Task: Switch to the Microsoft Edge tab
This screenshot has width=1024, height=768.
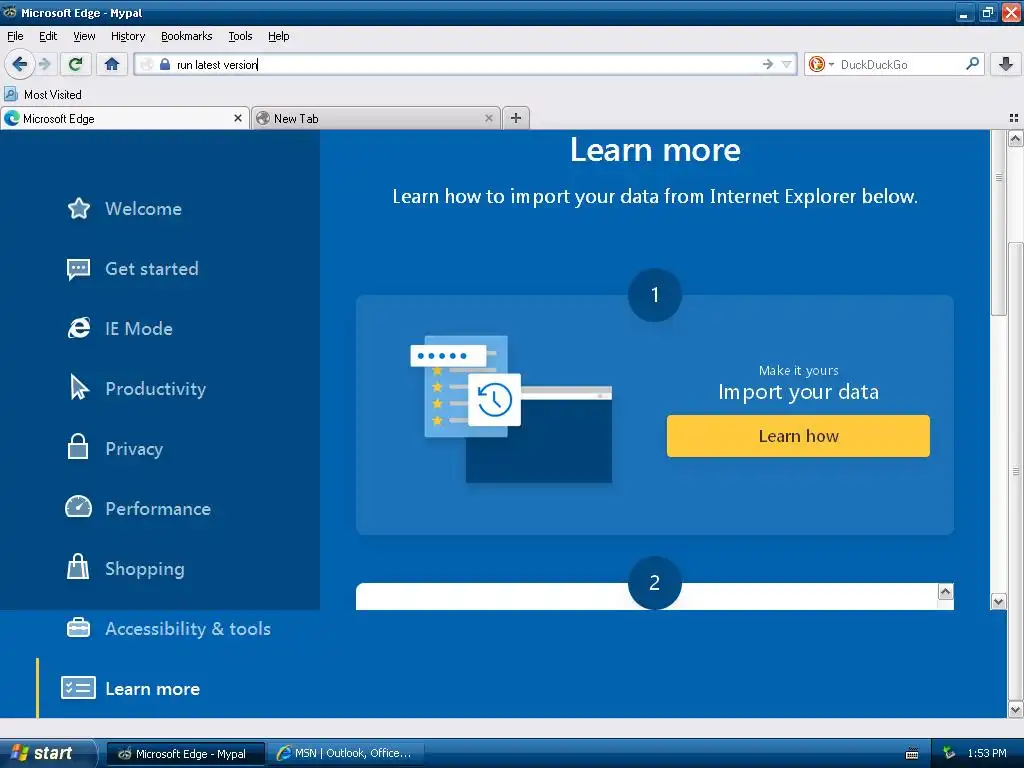Action: point(124,118)
